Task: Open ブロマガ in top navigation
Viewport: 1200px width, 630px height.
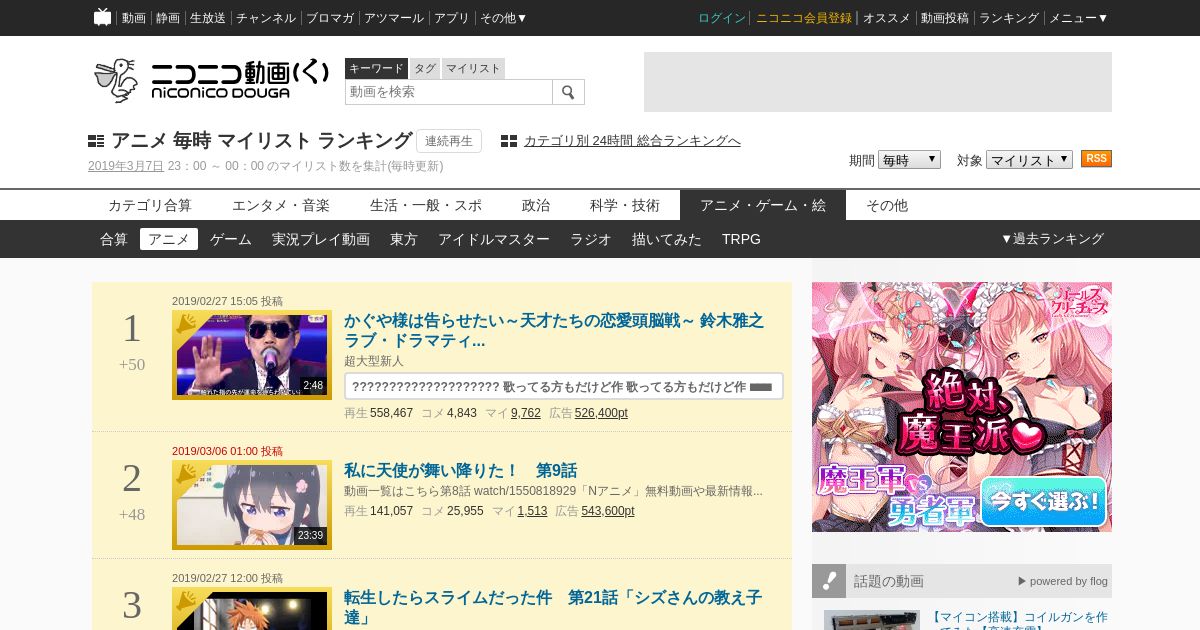Action: [330, 18]
